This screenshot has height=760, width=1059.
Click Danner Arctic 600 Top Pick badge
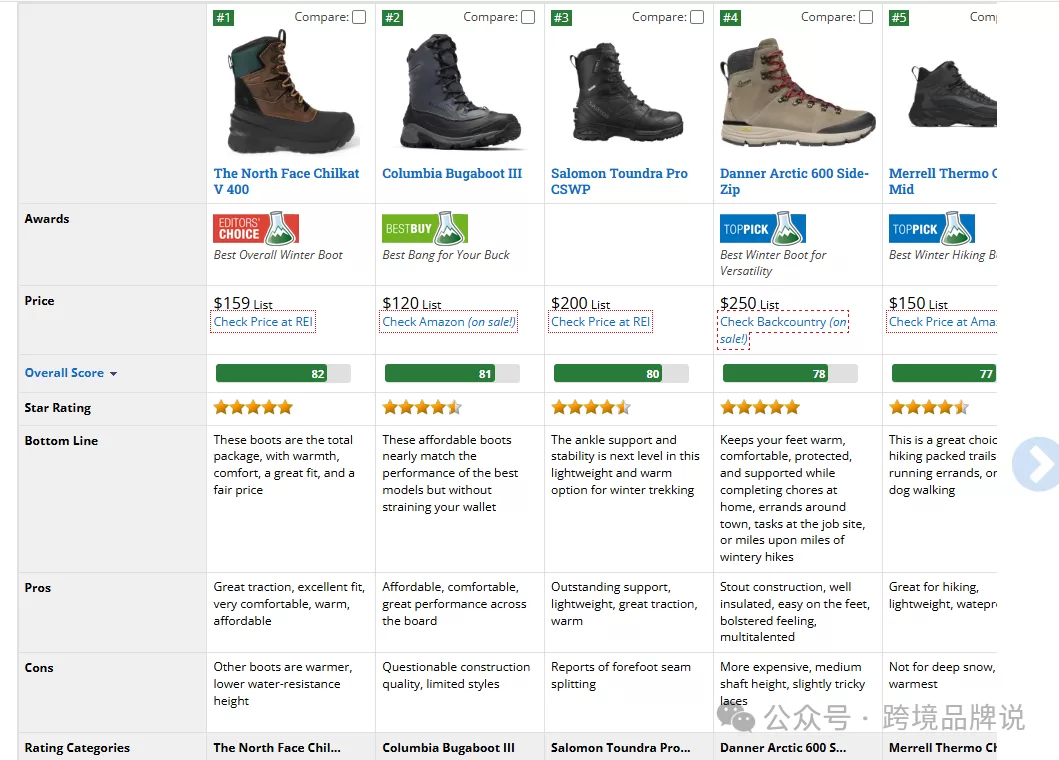coord(763,229)
